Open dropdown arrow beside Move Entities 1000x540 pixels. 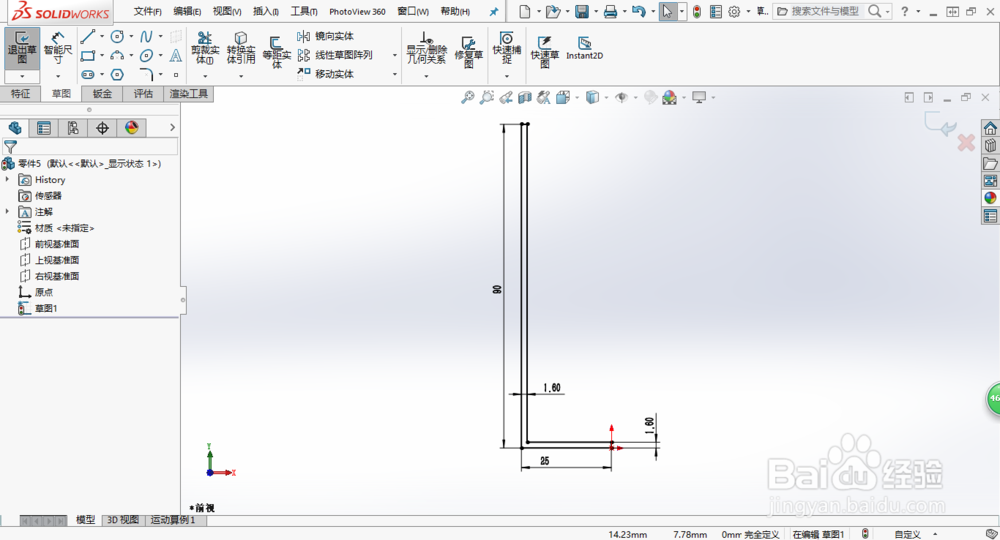(395, 75)
